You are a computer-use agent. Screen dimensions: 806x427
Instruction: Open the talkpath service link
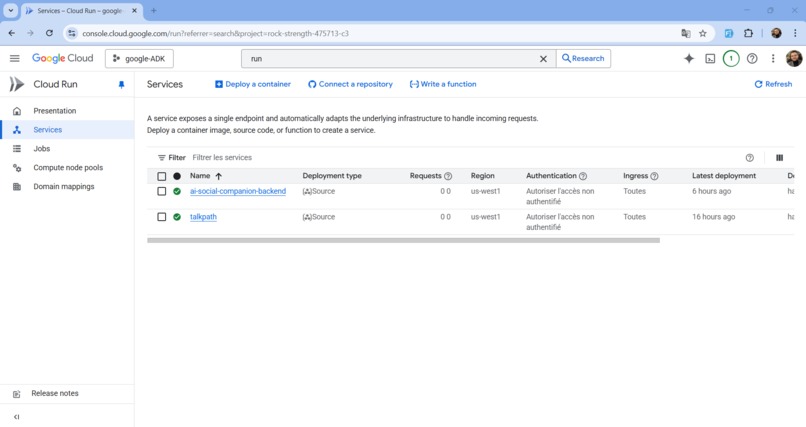(203, 217)
